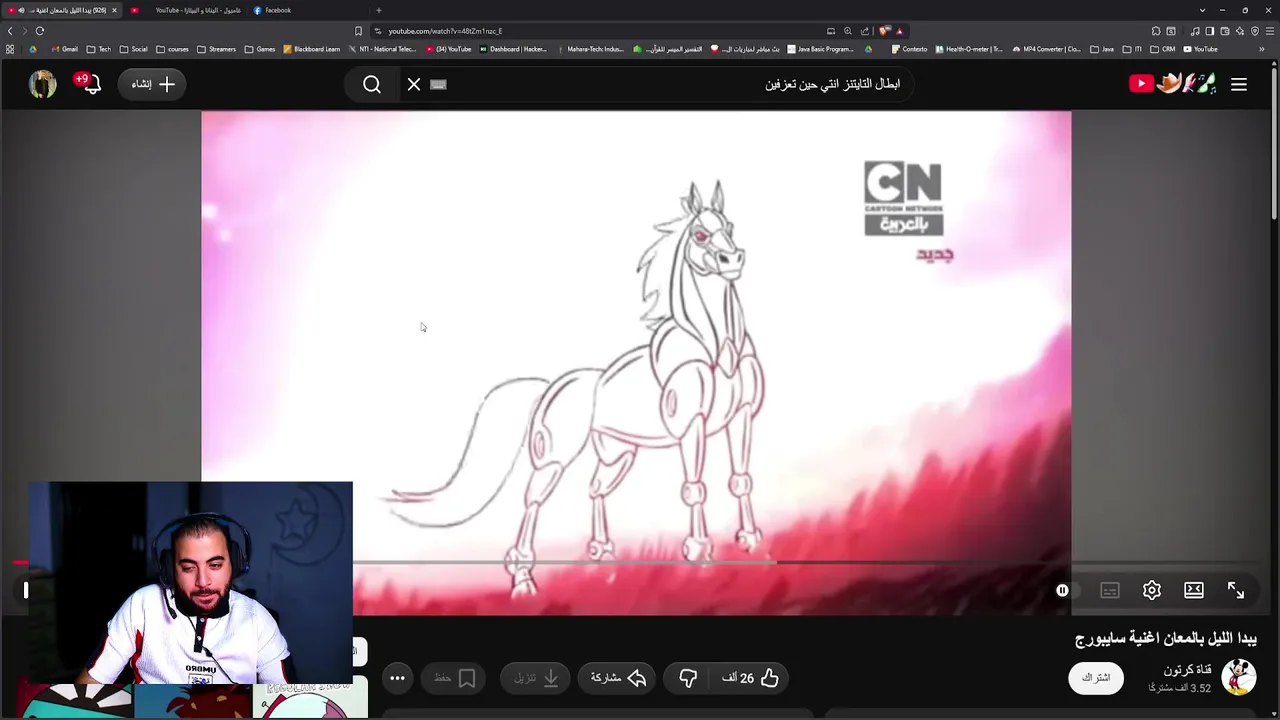The height and width of the screenshot is (720, 1280).
Task: Open the Create (إنشاء) button
Action: (x=153, y=84)
